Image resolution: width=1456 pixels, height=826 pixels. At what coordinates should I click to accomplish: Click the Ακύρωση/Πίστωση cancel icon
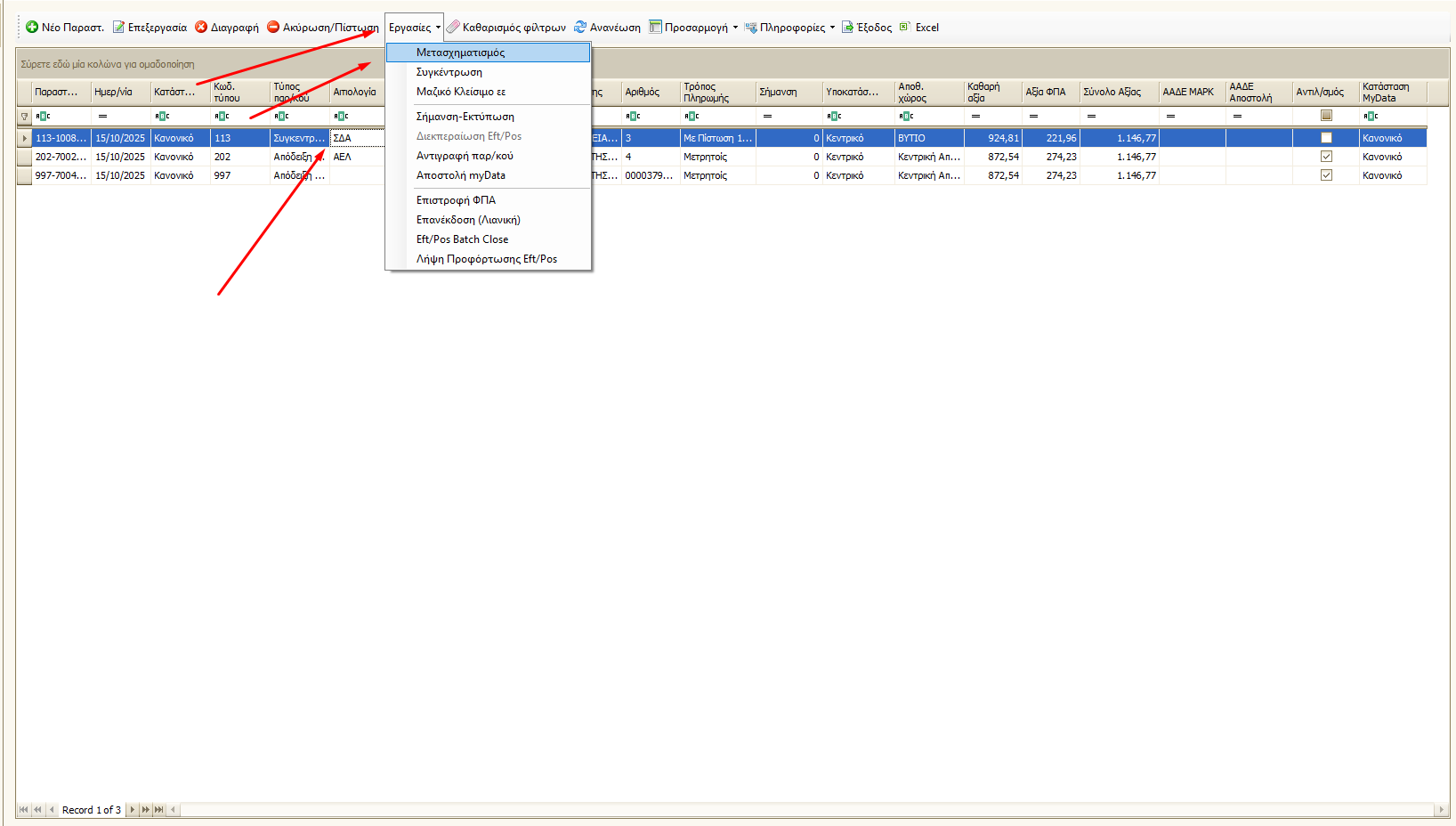point(274,28)
